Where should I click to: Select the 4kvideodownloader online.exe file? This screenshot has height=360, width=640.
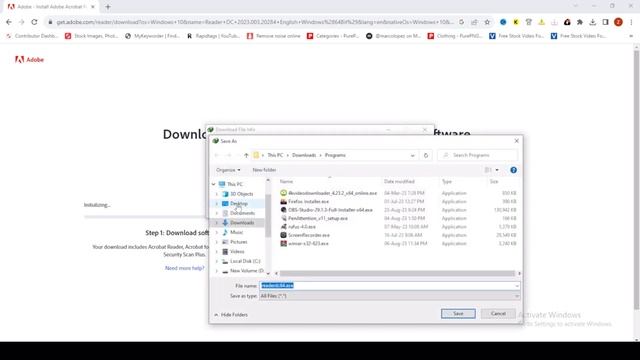[332, 193]
